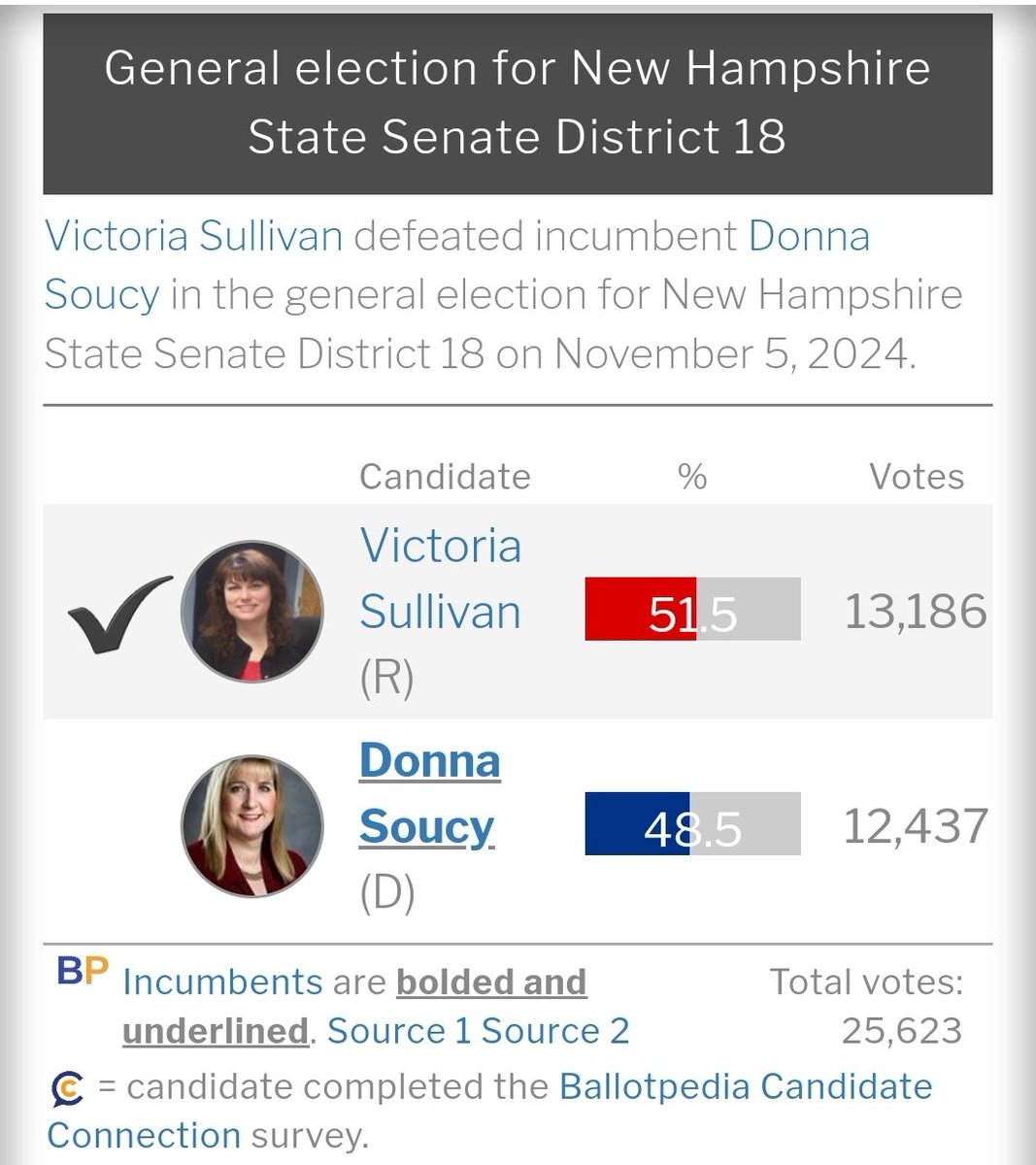The image size is (1036, 1165).
Task: Click the blue 48.5 percent bar
Action: point(637,824)
